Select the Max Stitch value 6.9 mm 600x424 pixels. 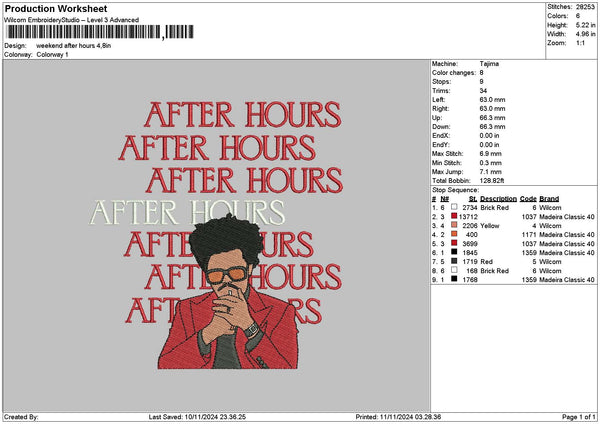(x=490, y=154)
